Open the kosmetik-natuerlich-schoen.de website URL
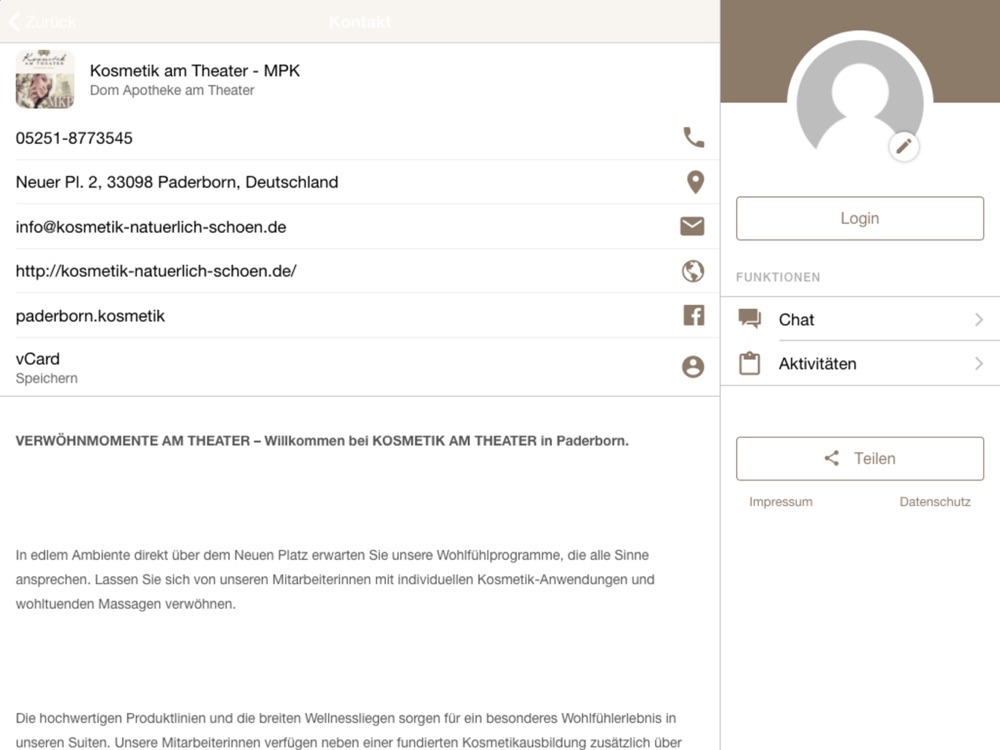This screenshot has width=1000, height=750. [x=156, y=271]
